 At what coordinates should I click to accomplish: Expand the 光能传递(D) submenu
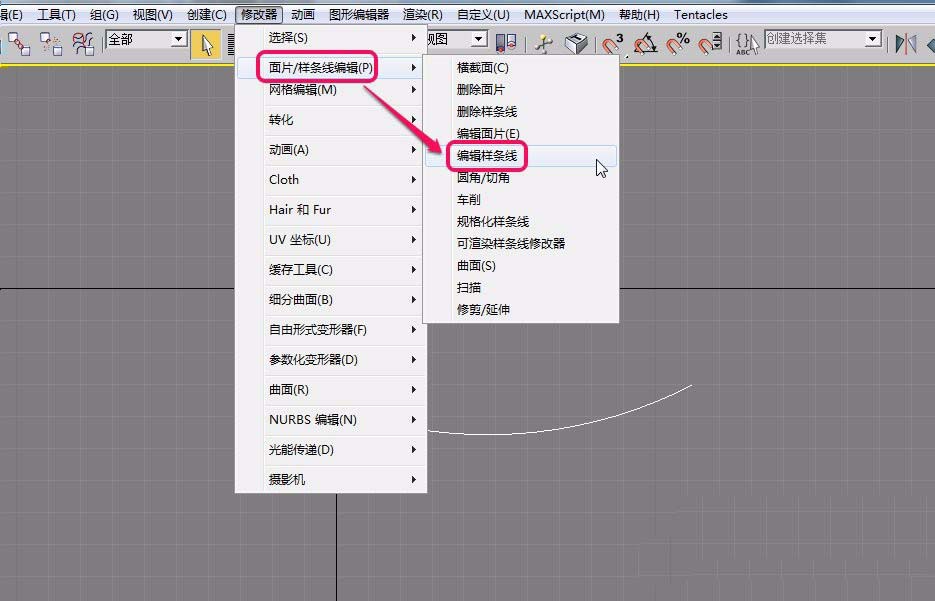(332, 450)
